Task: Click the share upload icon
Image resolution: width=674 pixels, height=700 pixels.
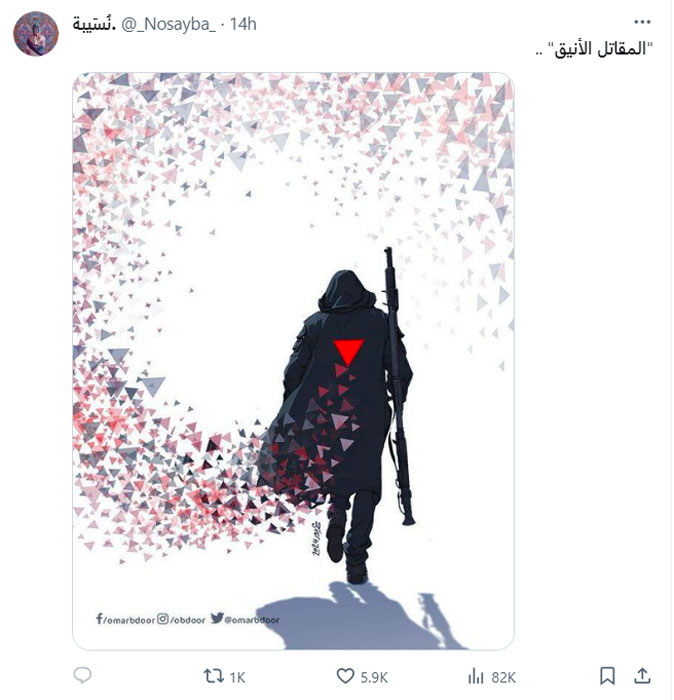Action: (642, 676)
